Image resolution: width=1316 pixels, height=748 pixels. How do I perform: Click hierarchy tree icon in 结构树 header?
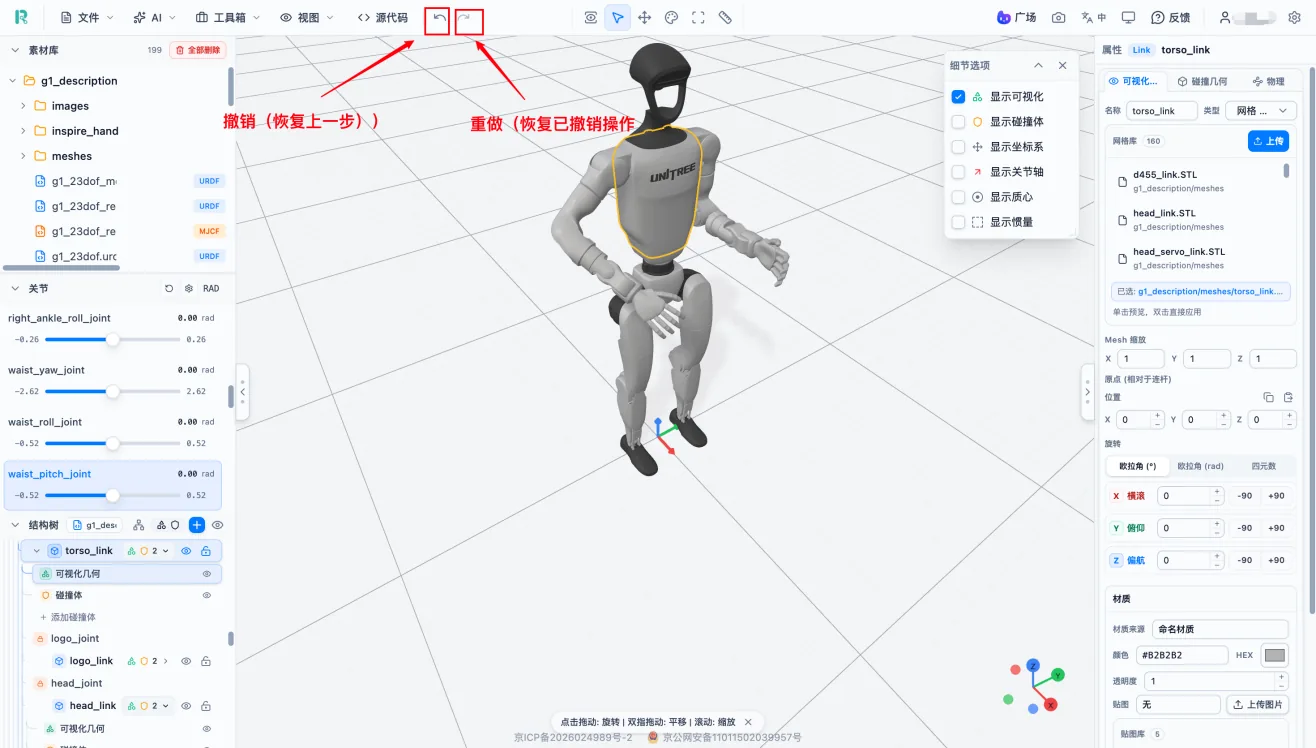[x=139, y=525]
